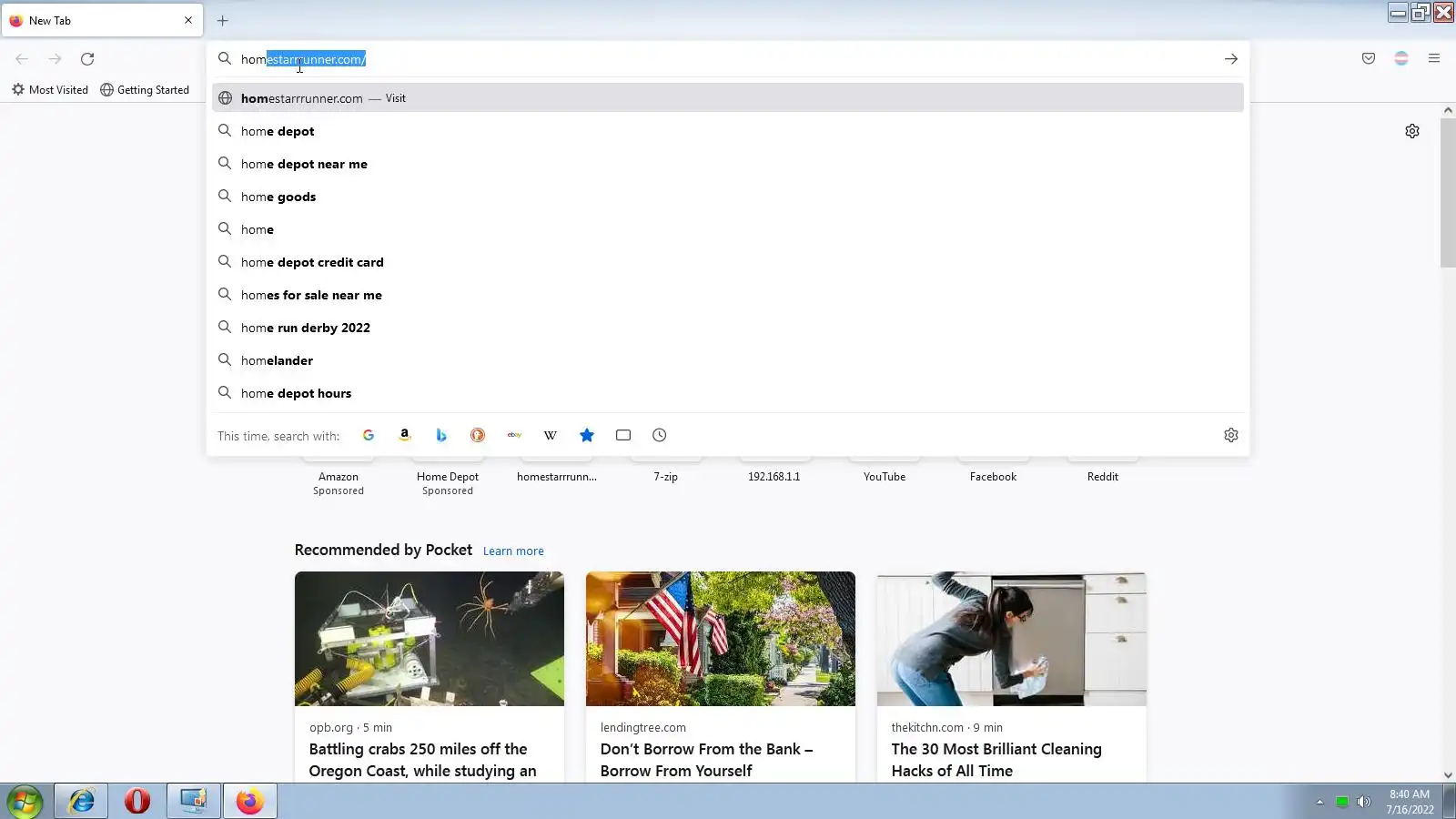Open Windows Start menu

point(25,801)
